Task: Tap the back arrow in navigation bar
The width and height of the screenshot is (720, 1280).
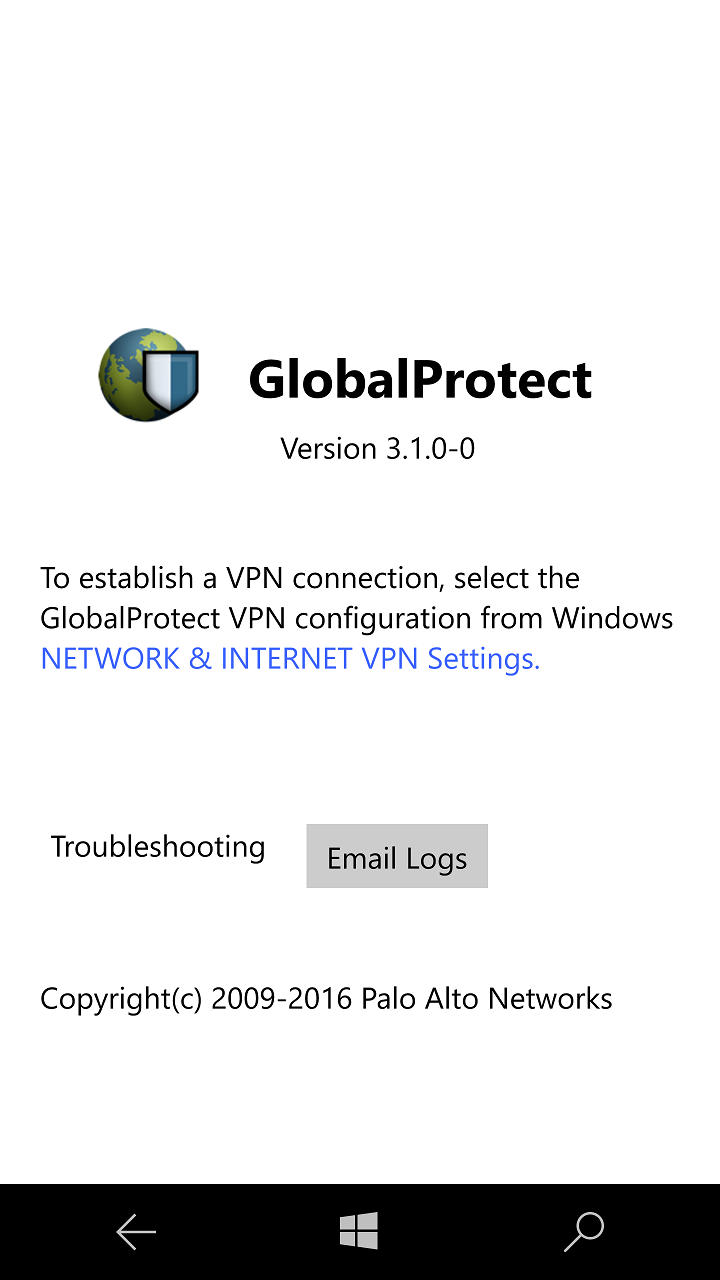Action: 136,1232
